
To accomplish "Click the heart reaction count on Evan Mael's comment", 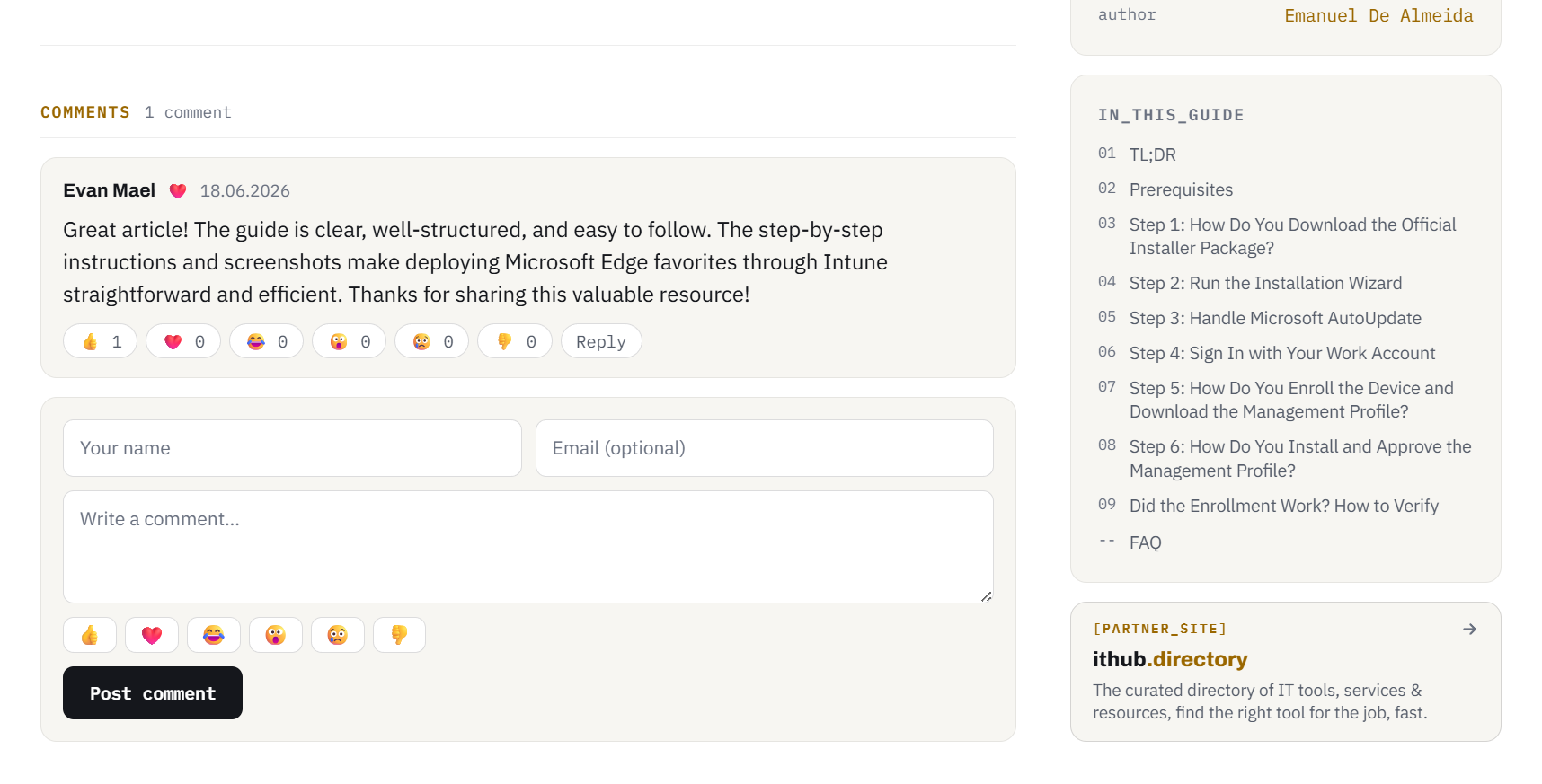I will 183,341.
